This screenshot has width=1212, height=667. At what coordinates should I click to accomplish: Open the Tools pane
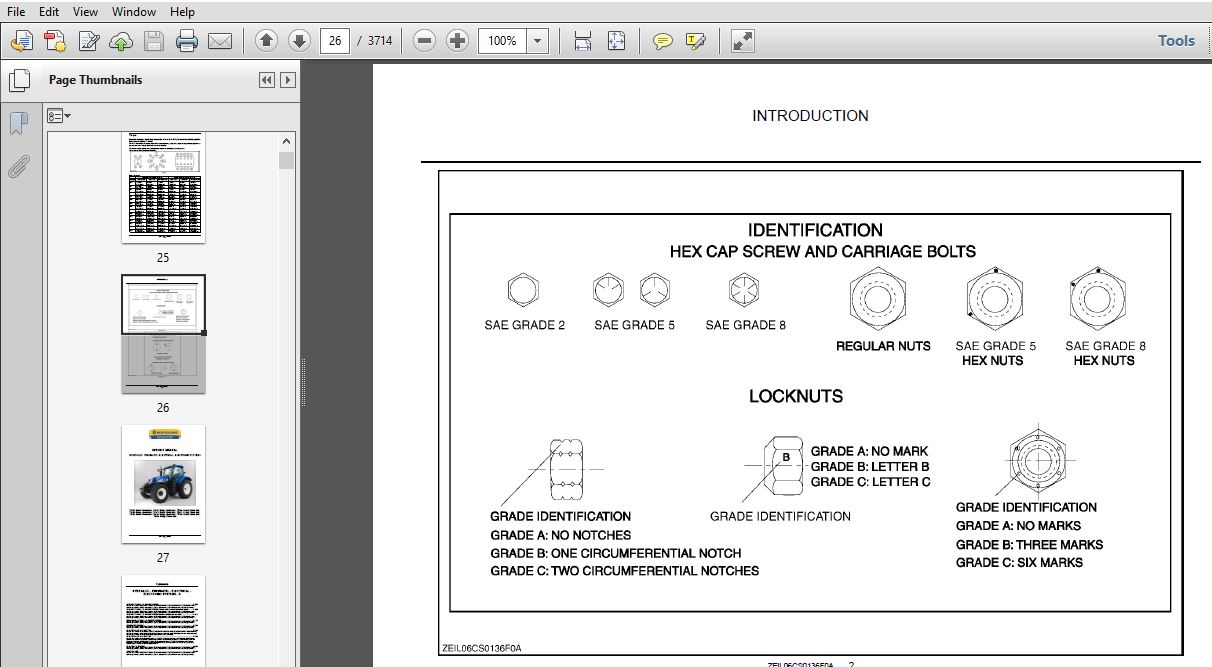1176,41
